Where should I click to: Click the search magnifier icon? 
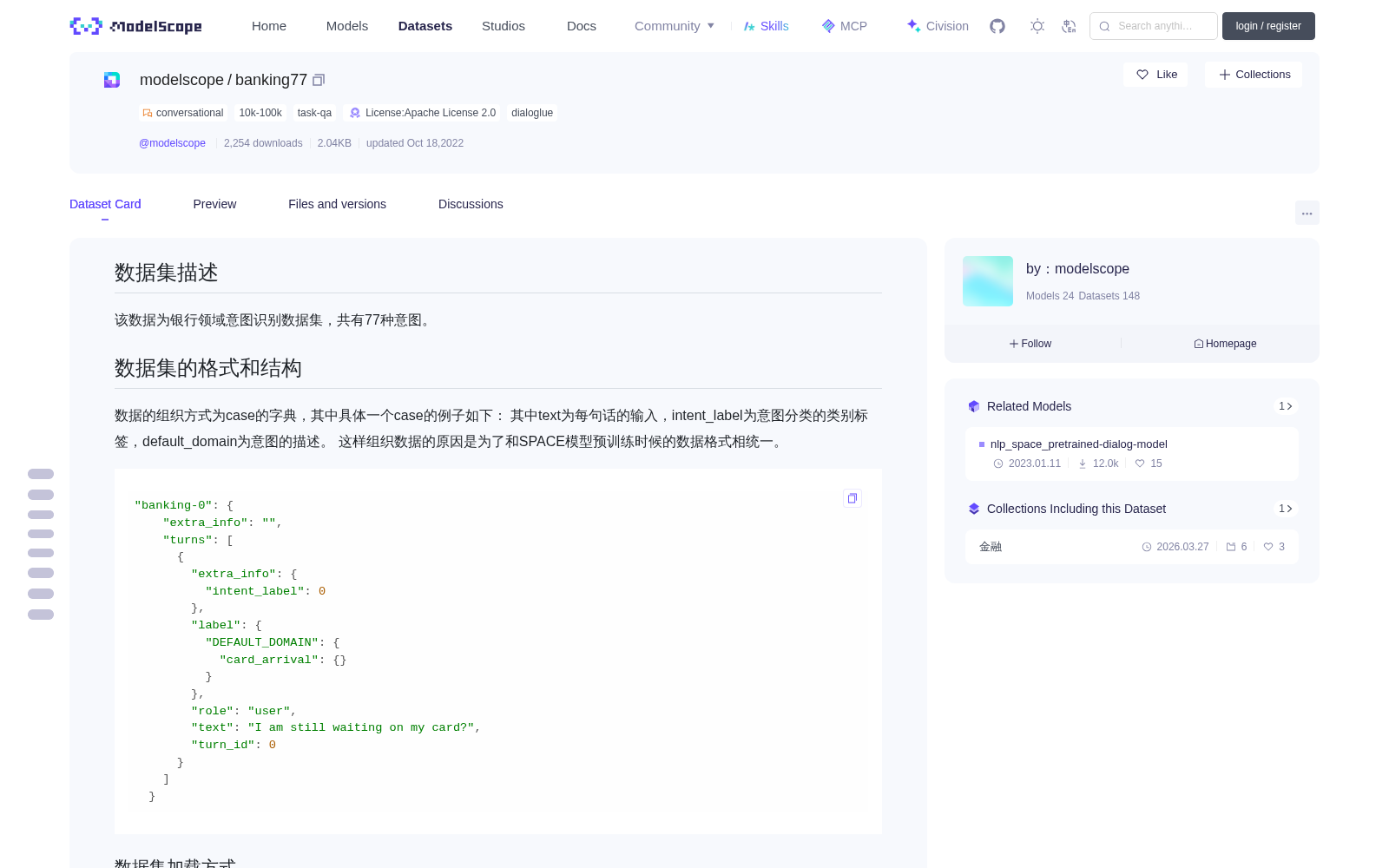click(1104, 26)
